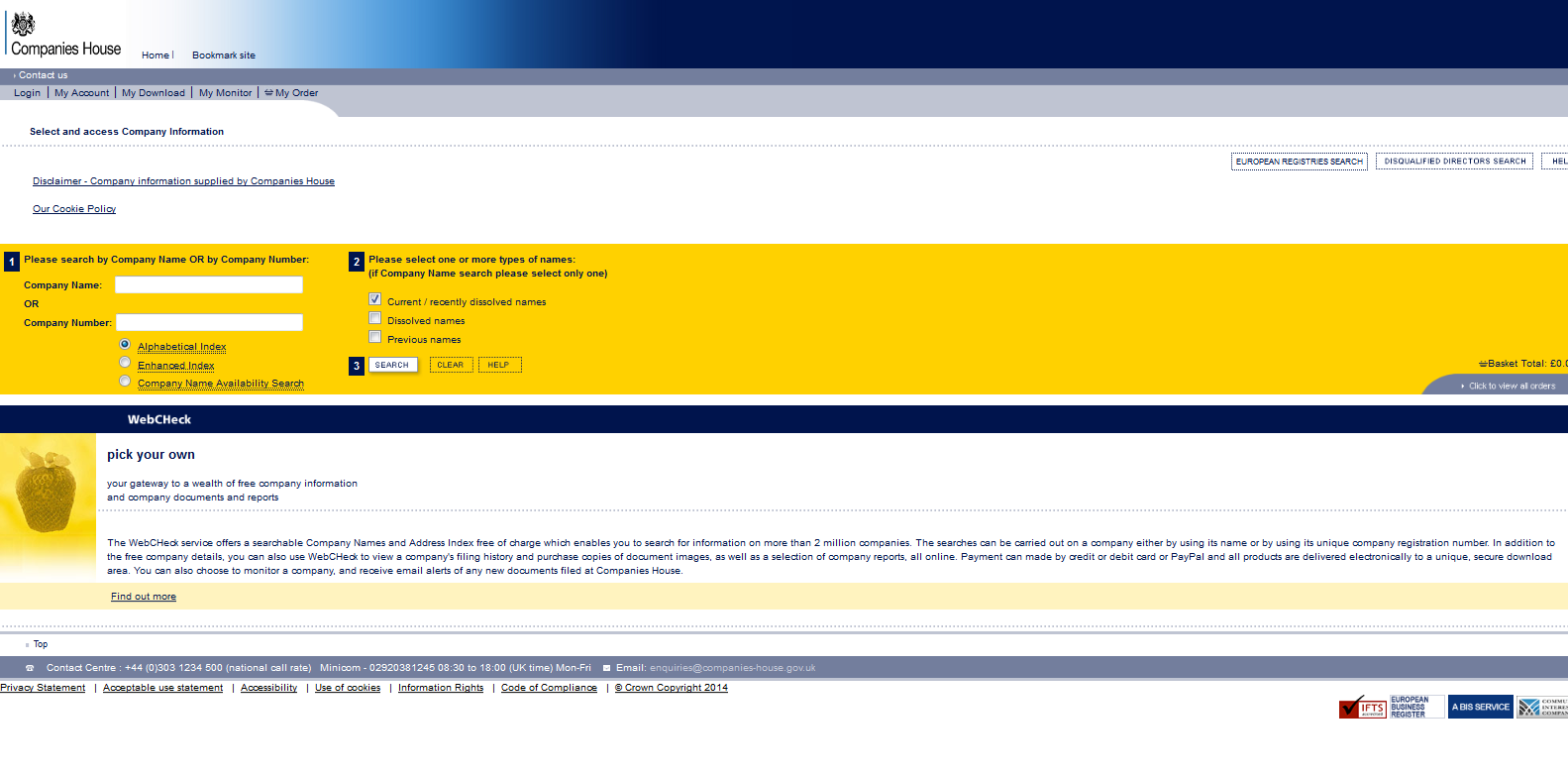This screenshot has height=777, width=1568.
Task: Select the Enhanced Index radio button
Action: pyautogui.click(x=125, y=362)
